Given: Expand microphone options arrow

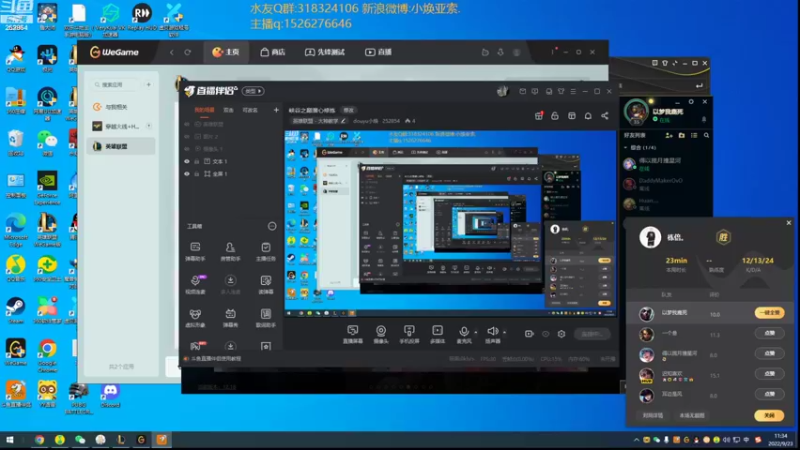Looking at the screenshot, I should click(x=476, y=333).
